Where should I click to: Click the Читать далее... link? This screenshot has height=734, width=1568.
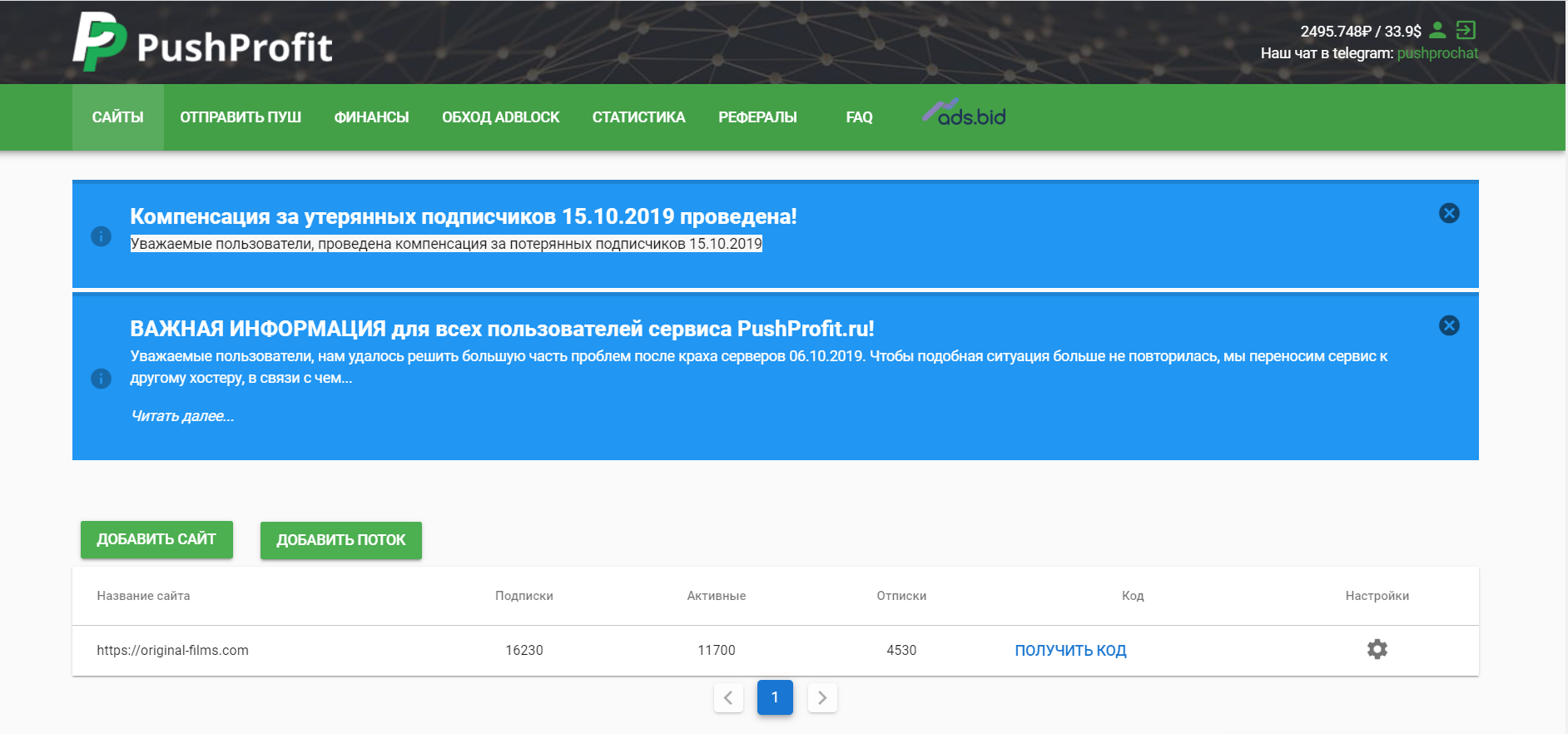point(182,416)
